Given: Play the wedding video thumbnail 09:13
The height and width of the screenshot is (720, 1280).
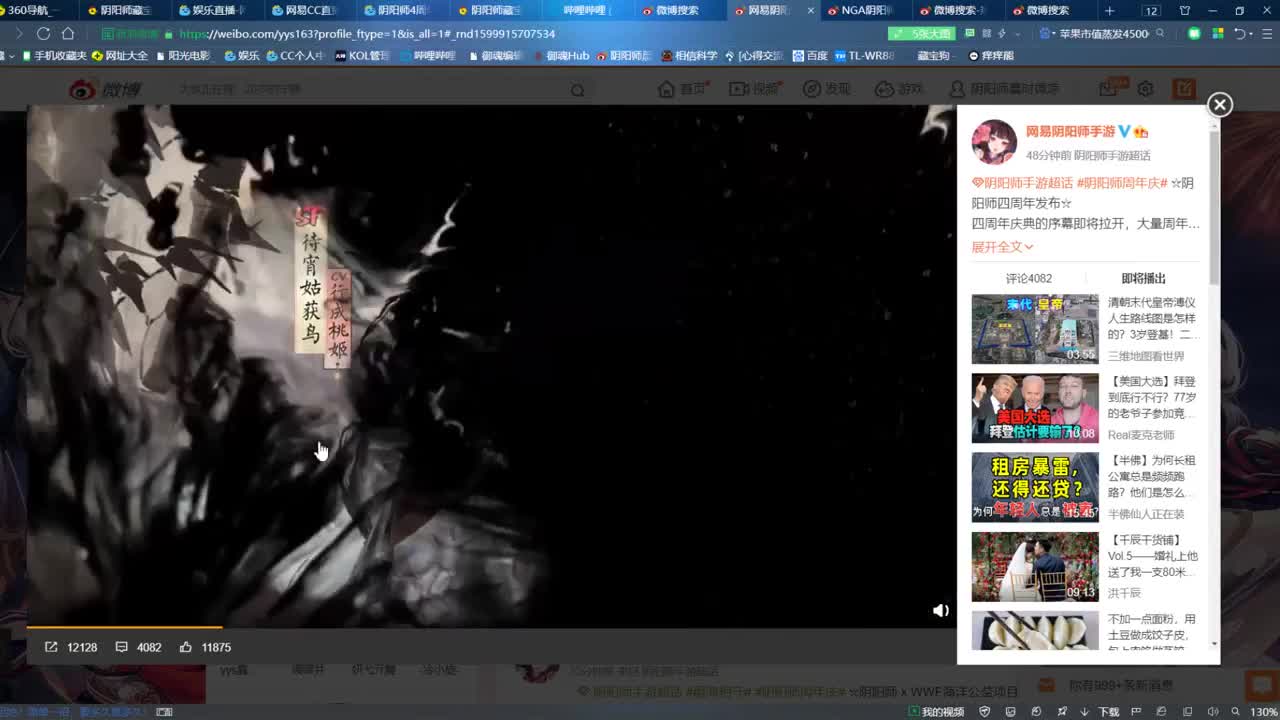Looking at the screenshot, I should click(x=1035, y=566).
